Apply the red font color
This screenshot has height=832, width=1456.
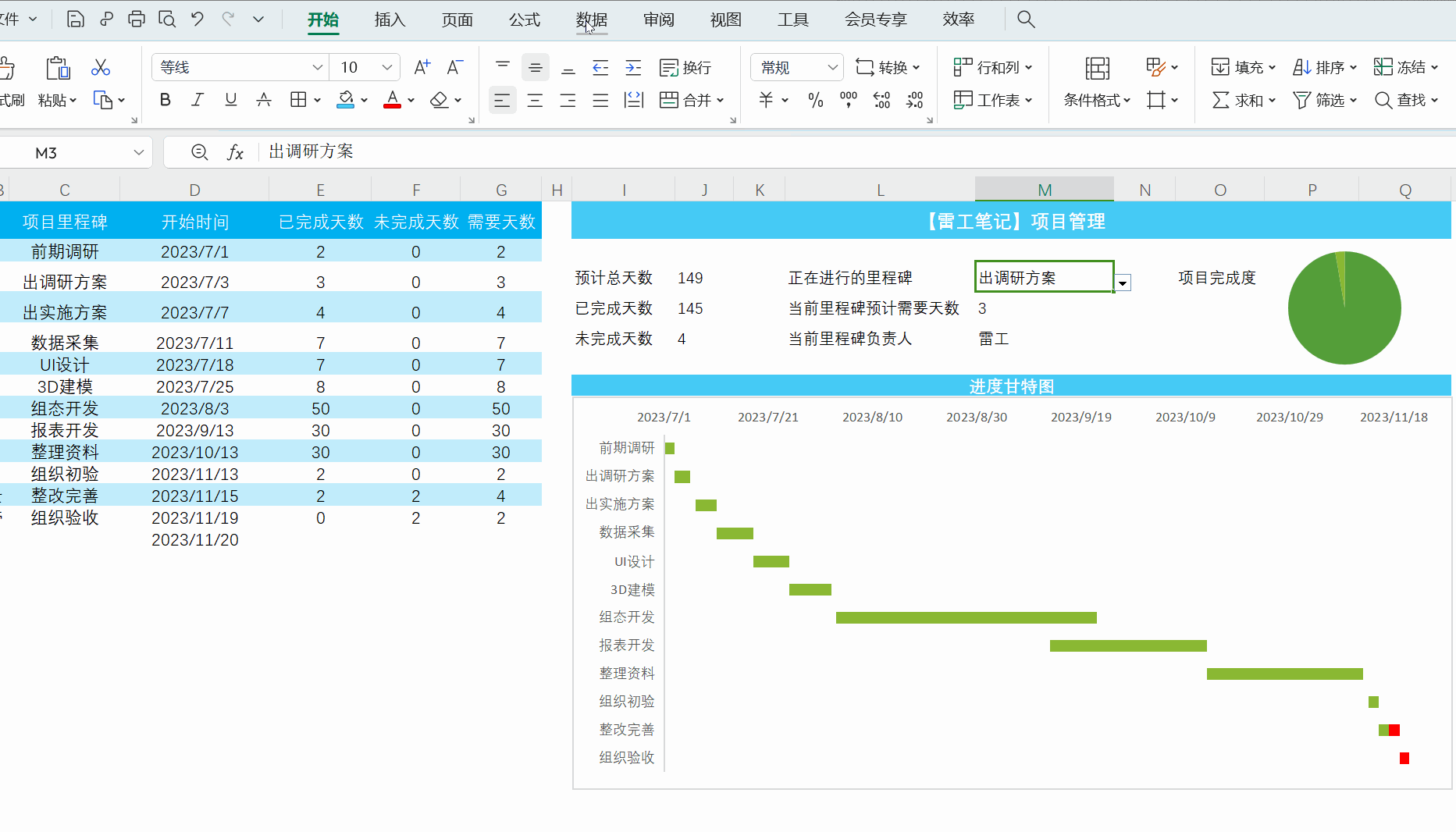[392, 100]
